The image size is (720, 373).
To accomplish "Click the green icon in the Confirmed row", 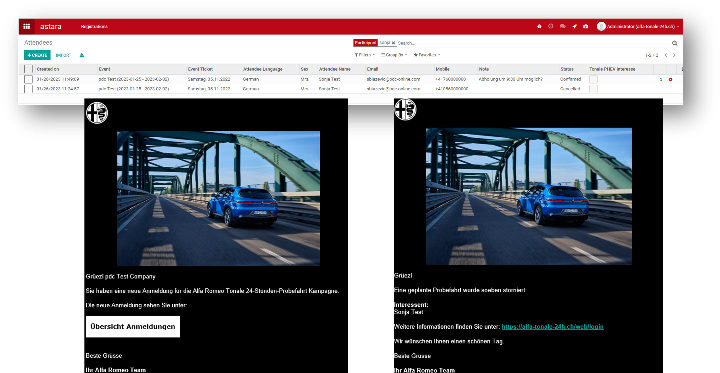I will (661, 79).
